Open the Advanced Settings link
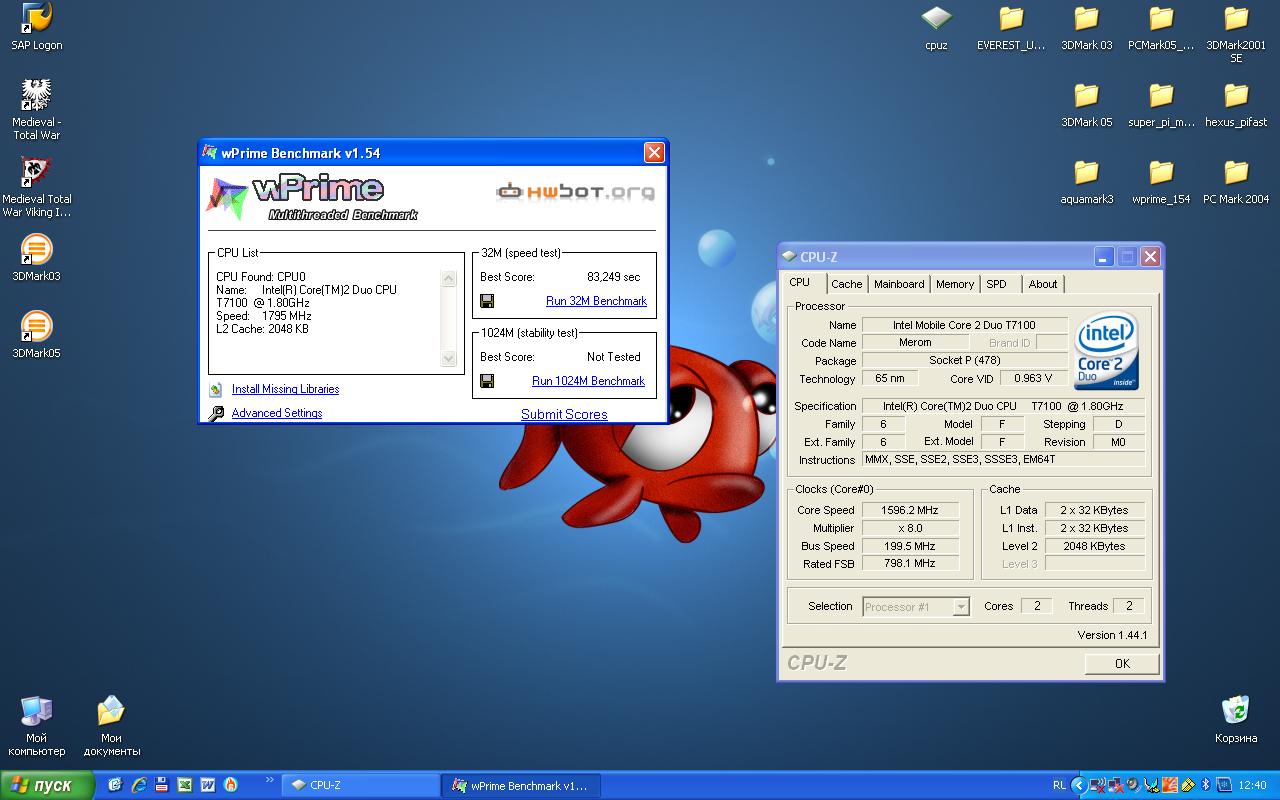 277,413
